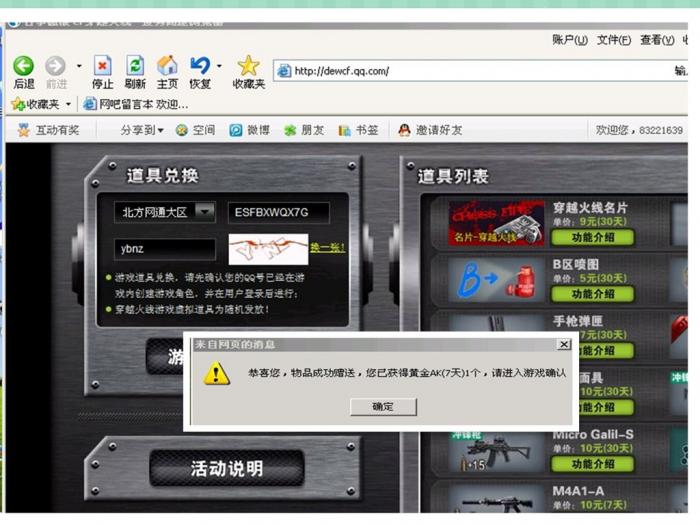700x525 pixels.
Task: Click the blue Restore (恢复) icon
Action: (x=200, y=66)
